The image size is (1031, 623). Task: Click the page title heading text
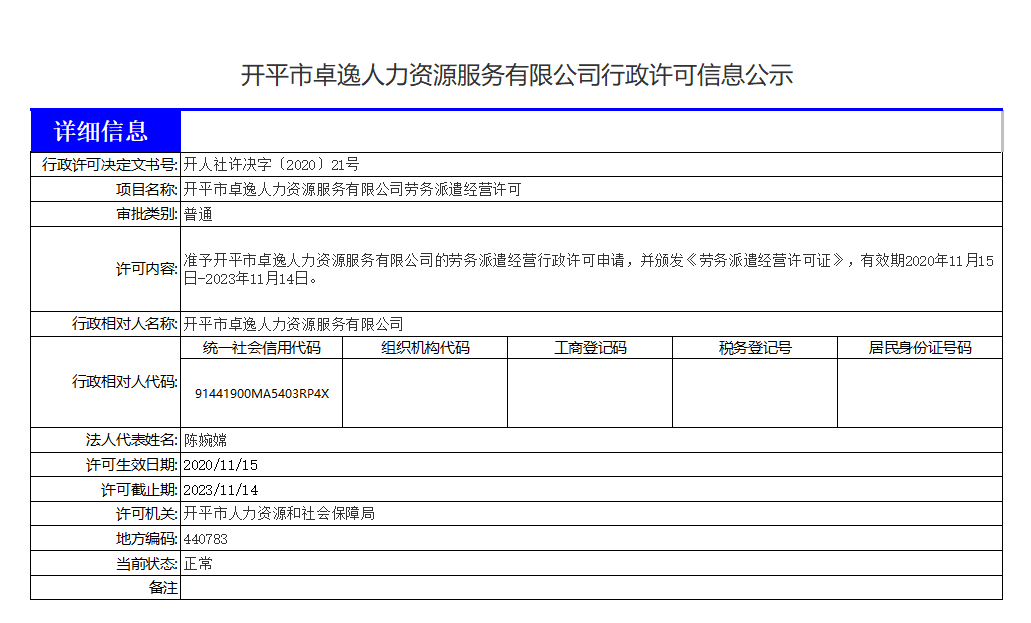click(x=516, y=75)
